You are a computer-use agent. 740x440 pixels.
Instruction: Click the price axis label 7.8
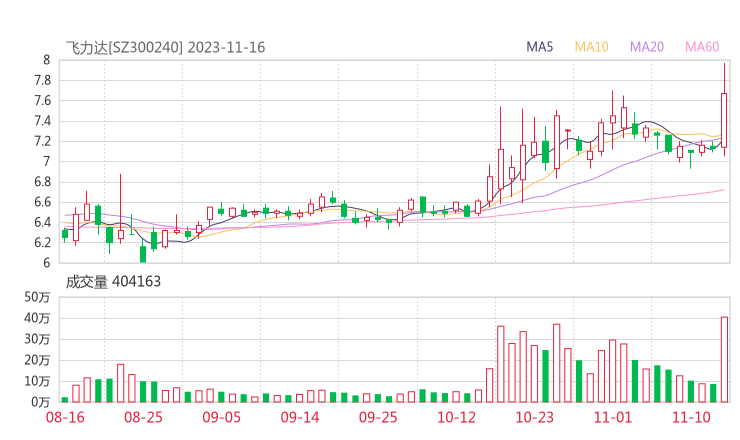pyautogui.click(x=42, y=80)
